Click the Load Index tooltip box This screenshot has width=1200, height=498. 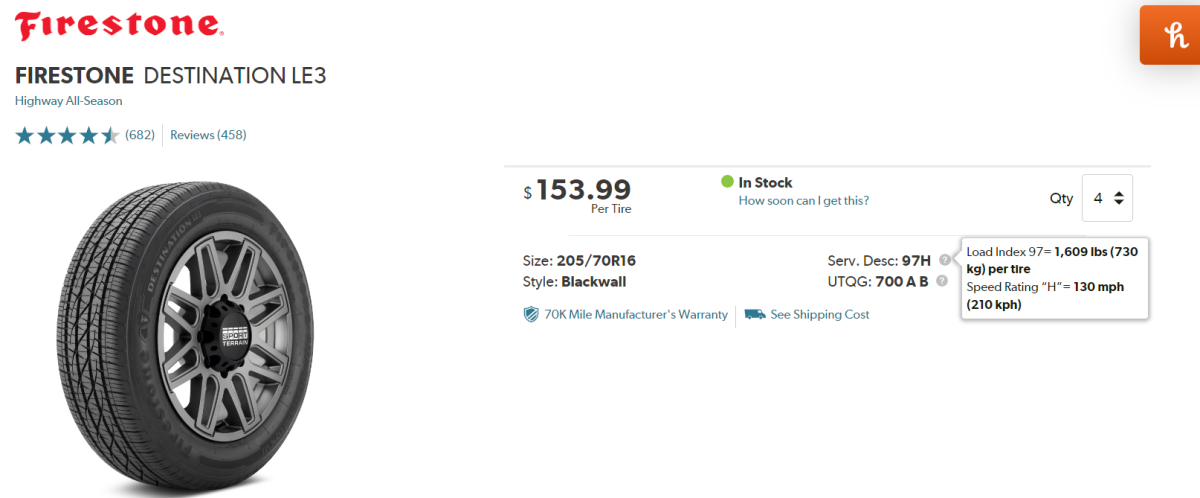click(x=1055, y=278)
